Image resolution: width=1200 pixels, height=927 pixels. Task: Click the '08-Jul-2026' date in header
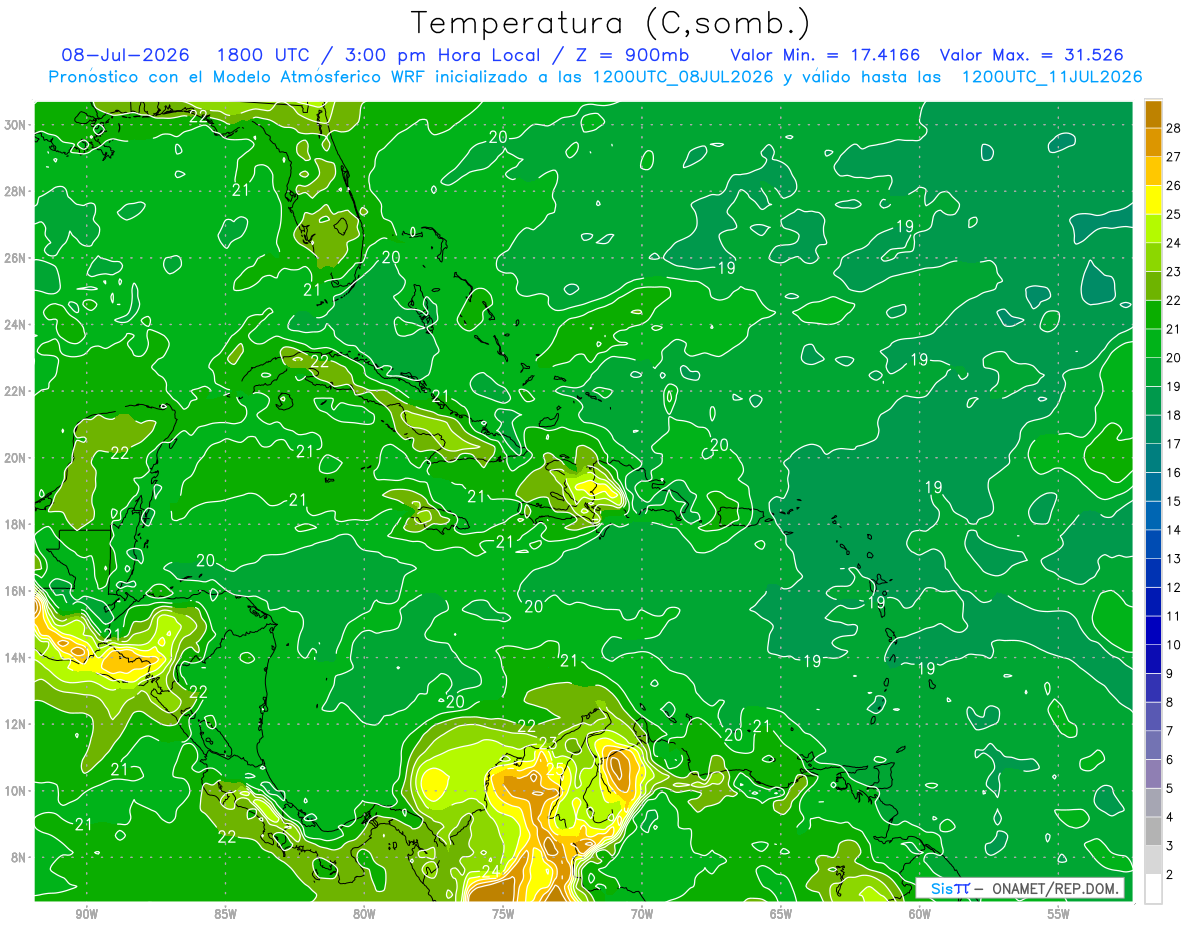click(127, 55)
